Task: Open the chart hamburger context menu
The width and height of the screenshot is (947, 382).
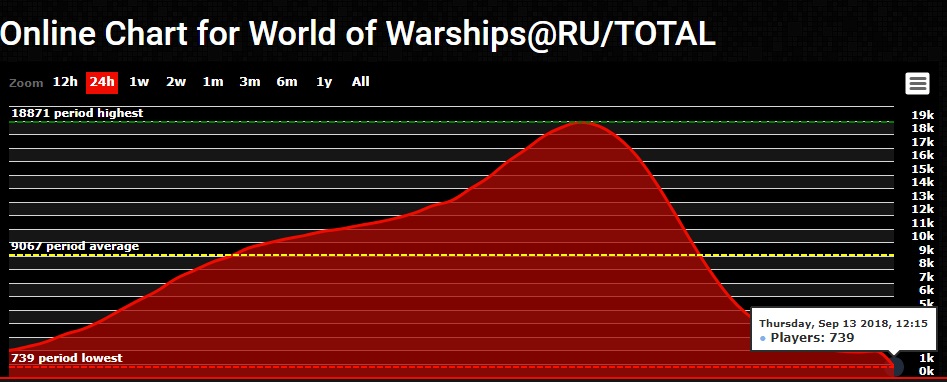Action: pyautogui.click(x=917, y=83)
